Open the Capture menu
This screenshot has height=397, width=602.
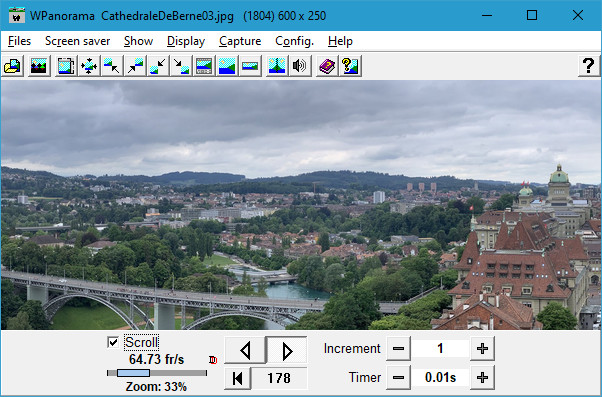(240, 41)
